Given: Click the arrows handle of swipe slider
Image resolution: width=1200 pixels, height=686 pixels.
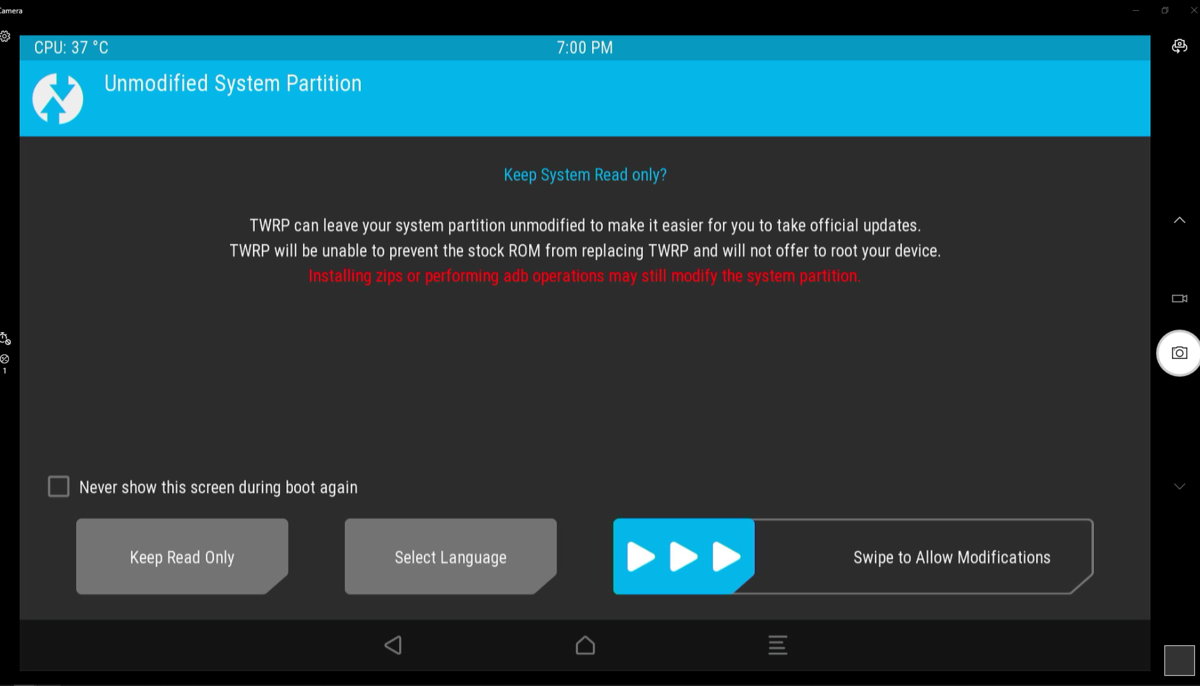Looking at the screenshot, I should 684,557.
